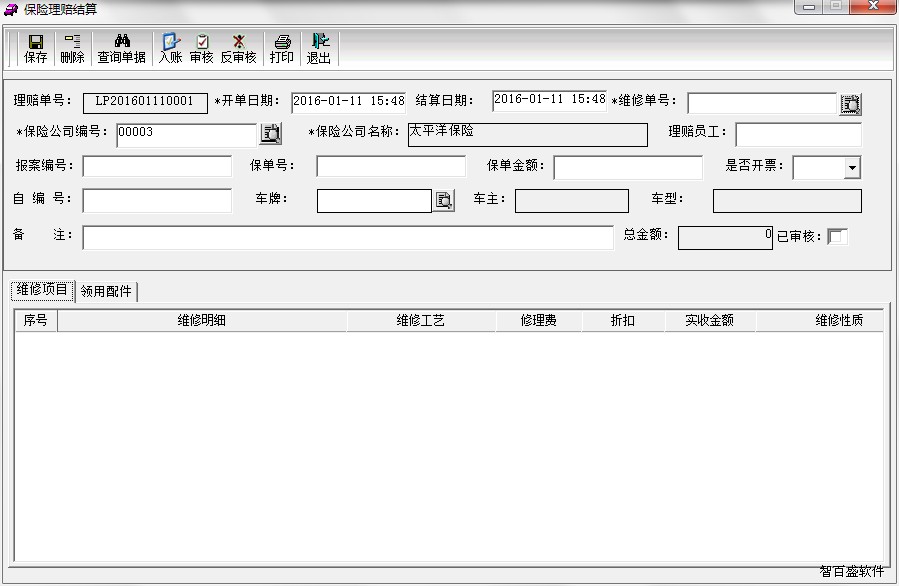Focus the 理赔员工 input field

pos(798,135)
